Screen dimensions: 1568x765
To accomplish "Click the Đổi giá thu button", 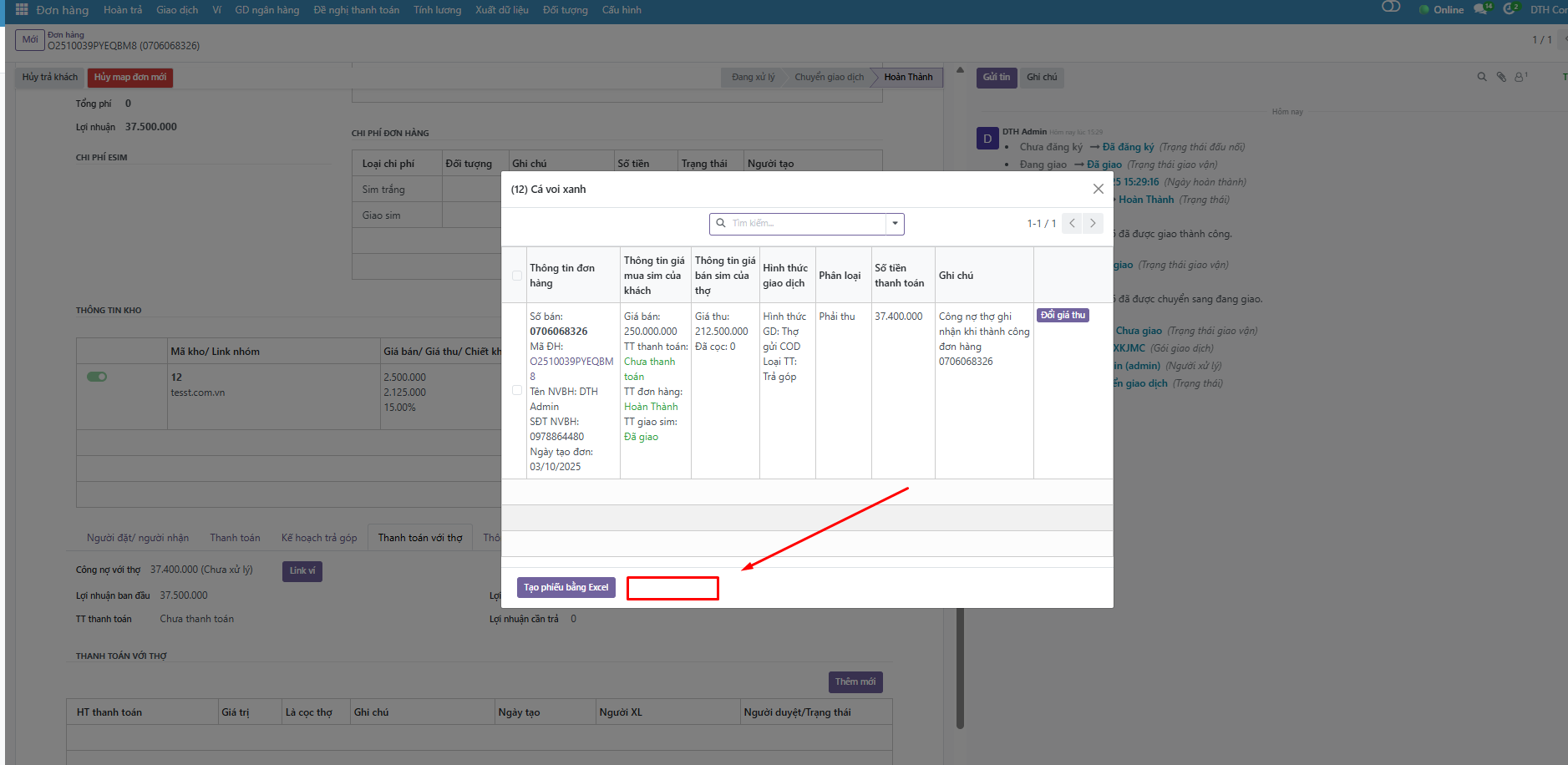I will click(x=1063, y=315).
